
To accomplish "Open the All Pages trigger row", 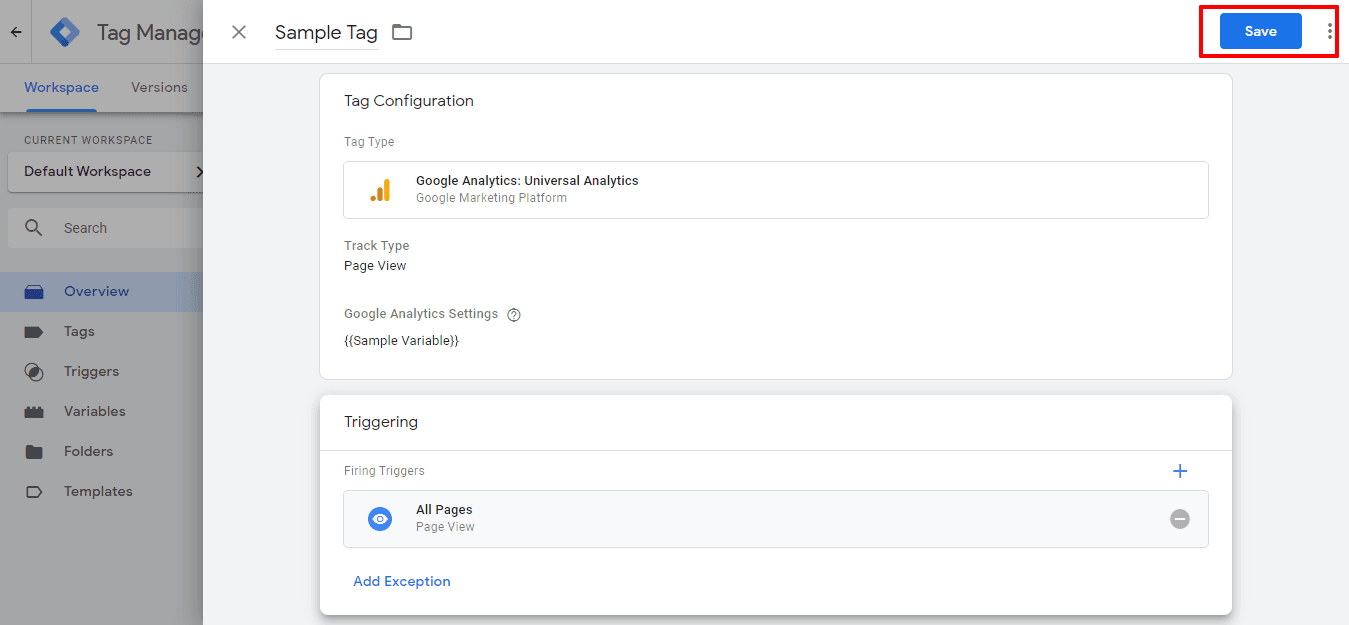I will (775, 519).
